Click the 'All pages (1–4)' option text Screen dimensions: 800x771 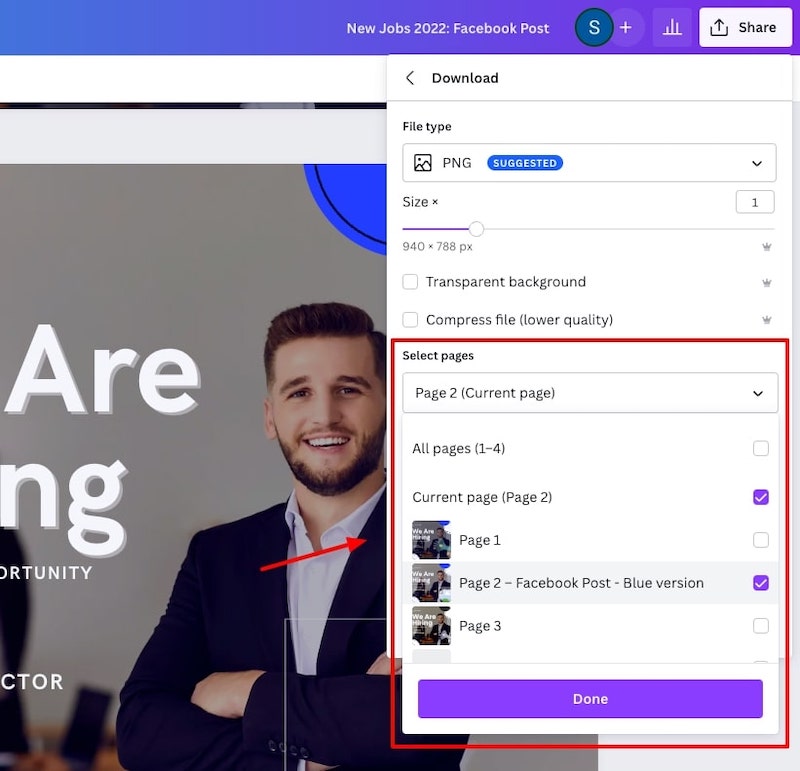pos(459,449)
